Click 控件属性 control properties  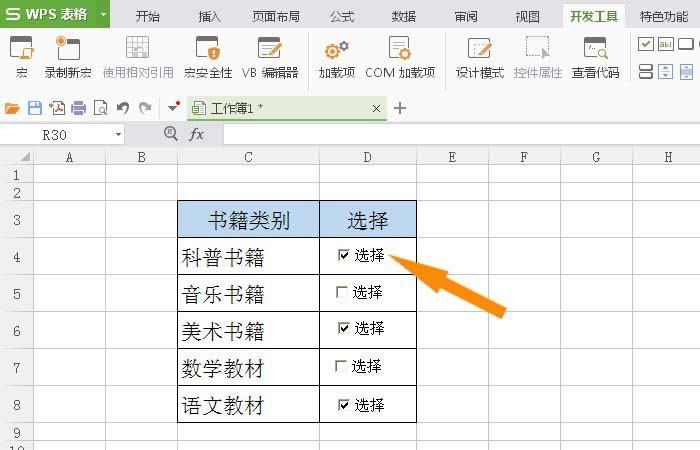538,57
